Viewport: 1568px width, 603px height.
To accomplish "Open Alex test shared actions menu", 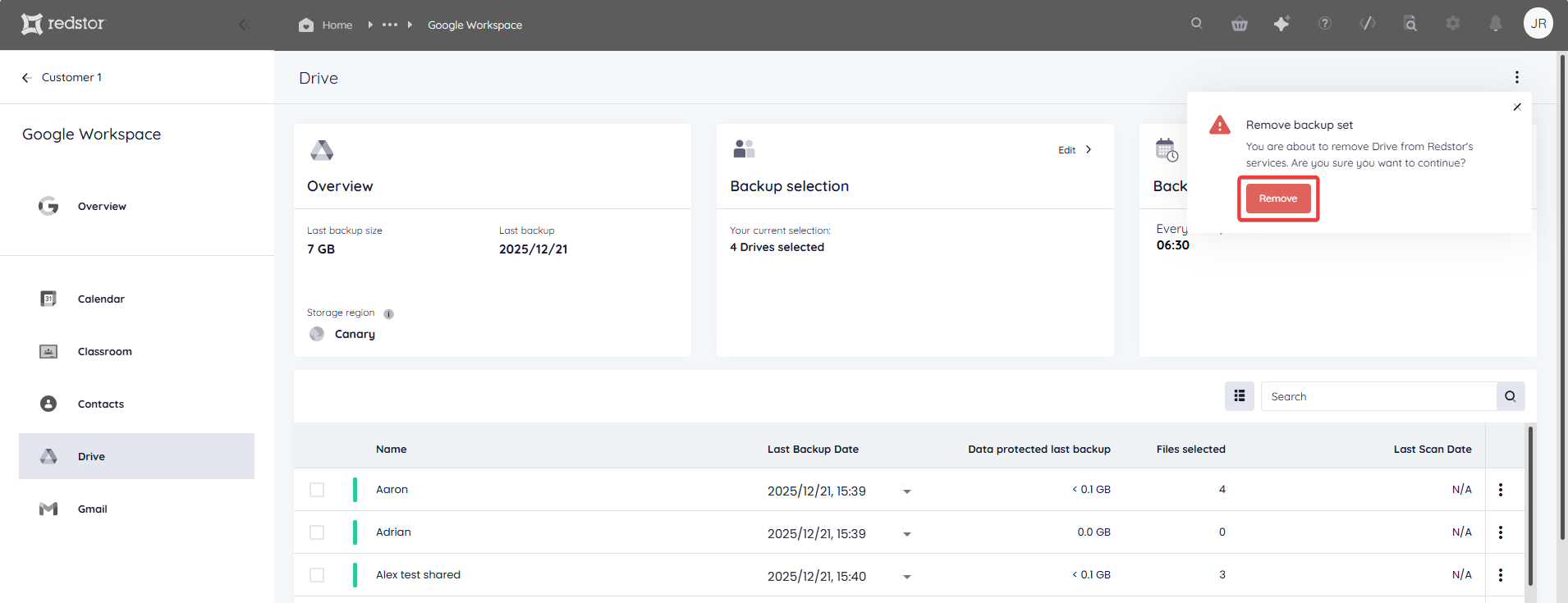I will pos(1501,575).
